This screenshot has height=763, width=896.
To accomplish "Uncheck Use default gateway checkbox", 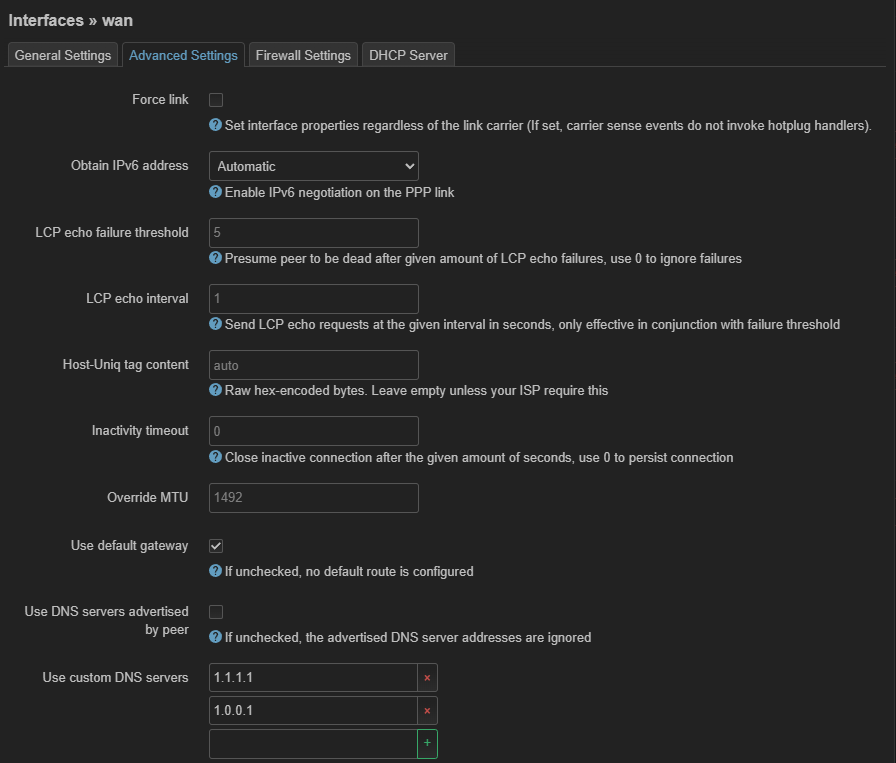I will click(216, 546).
